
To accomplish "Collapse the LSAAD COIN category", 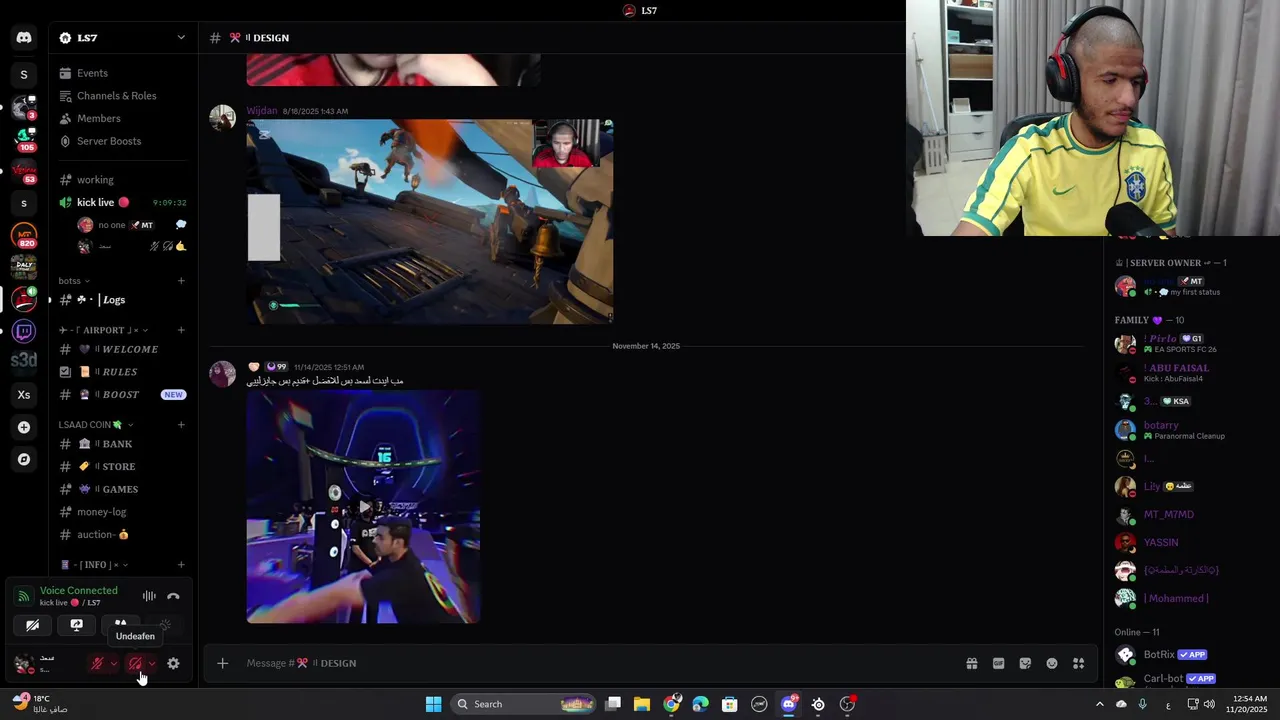I will pos(96,425).
